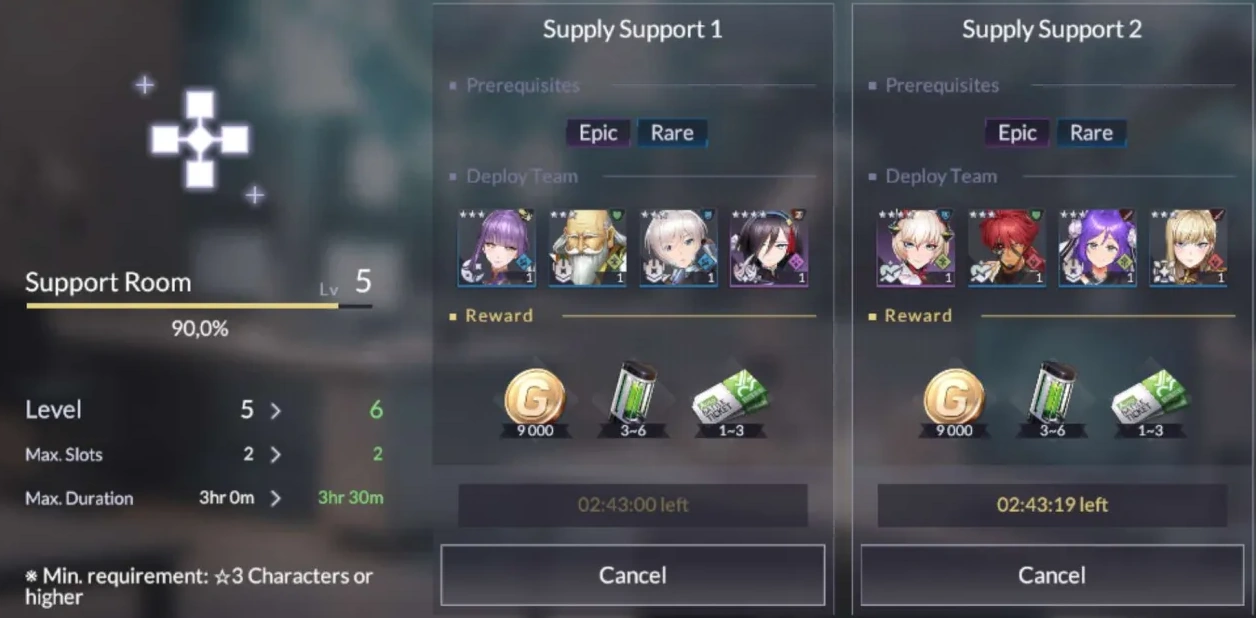The height and width of the screenshot is (618, 1256).
Task: Click the Support Room level progress bar
Action: pyautogui.click(x=199, y=306)
